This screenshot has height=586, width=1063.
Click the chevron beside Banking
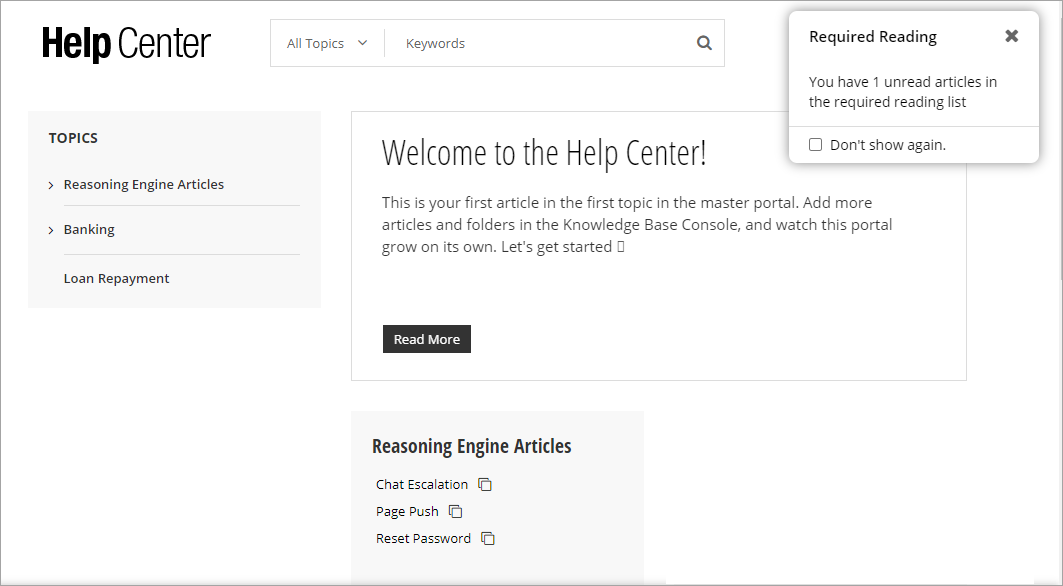pos(50,229)
